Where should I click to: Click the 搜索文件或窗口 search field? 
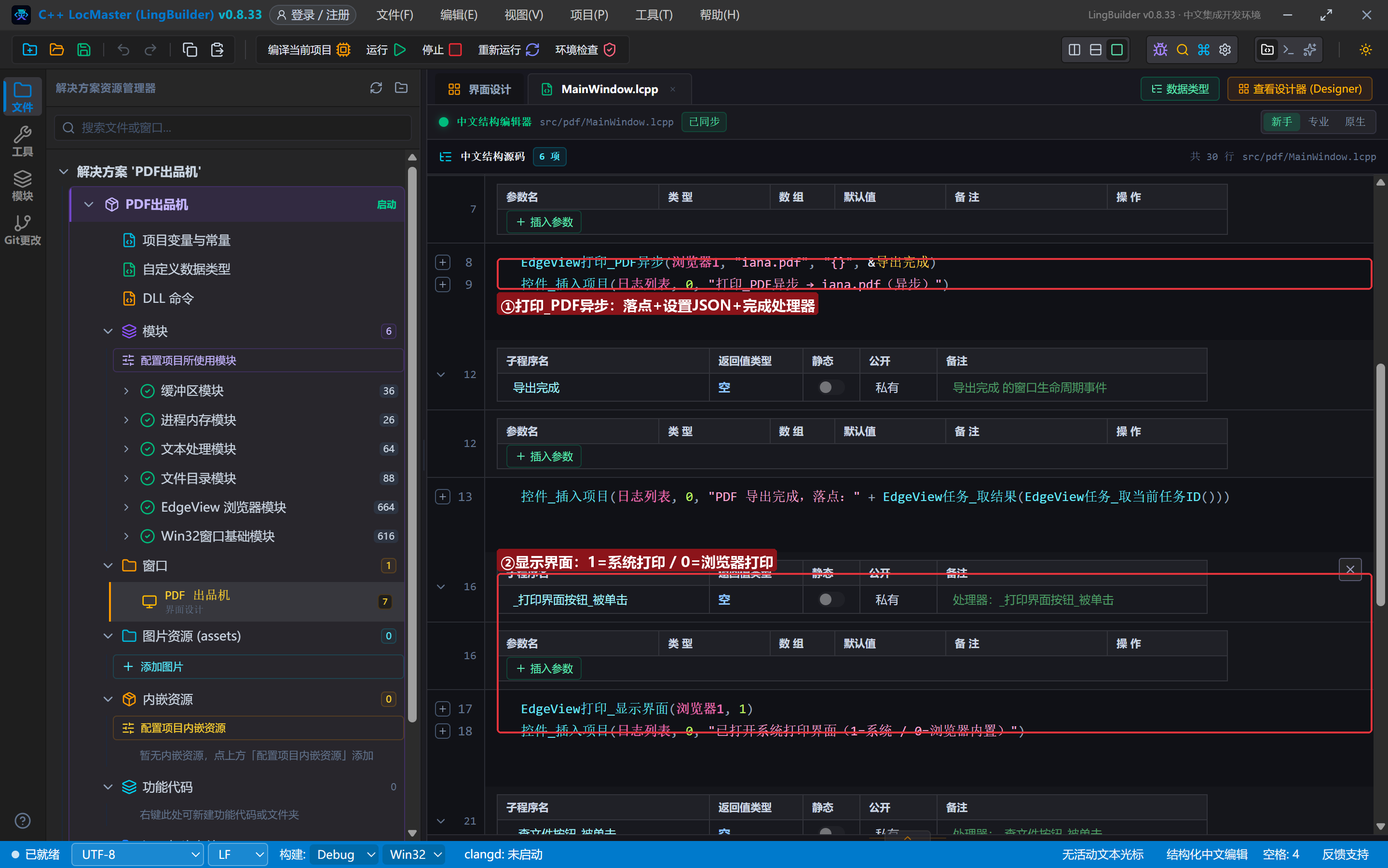pyautogui.click(x=233, y=127)
